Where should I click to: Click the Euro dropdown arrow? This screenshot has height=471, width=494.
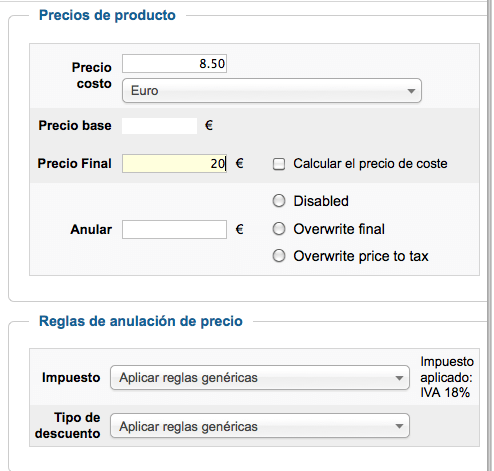pos(411,91)
